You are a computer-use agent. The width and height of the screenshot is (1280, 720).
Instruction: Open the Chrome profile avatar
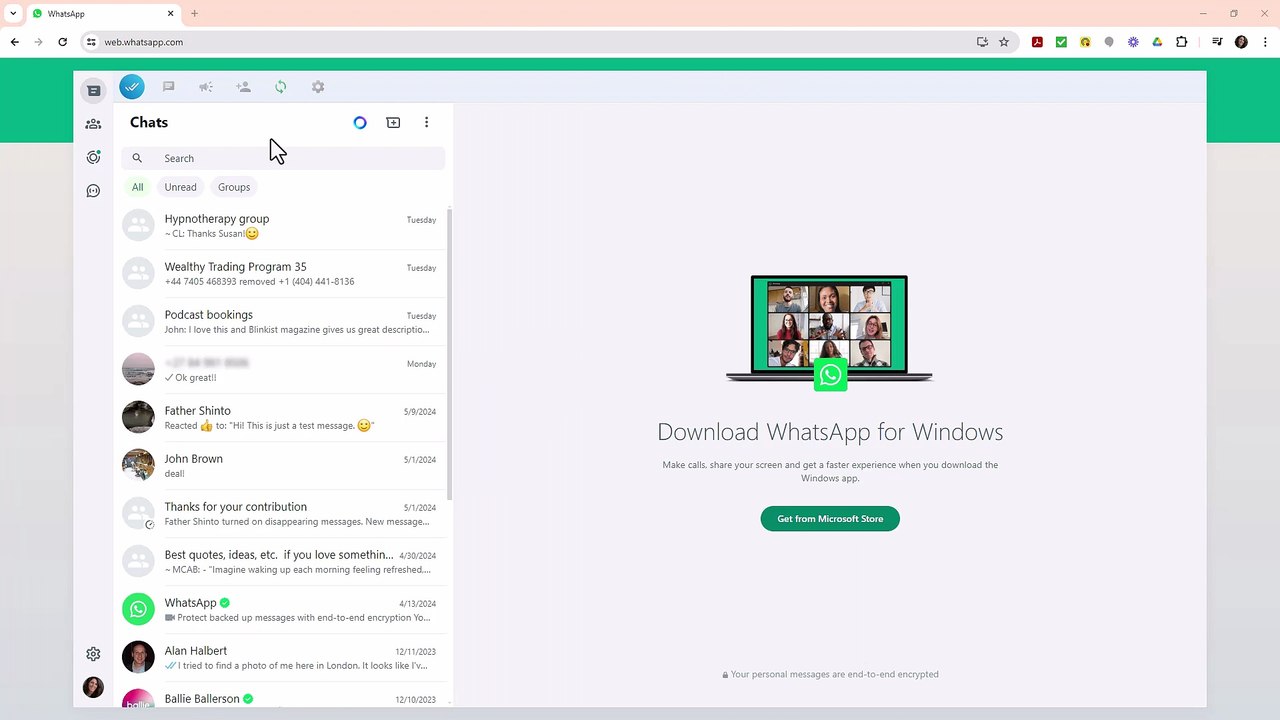pos(1241,42)
